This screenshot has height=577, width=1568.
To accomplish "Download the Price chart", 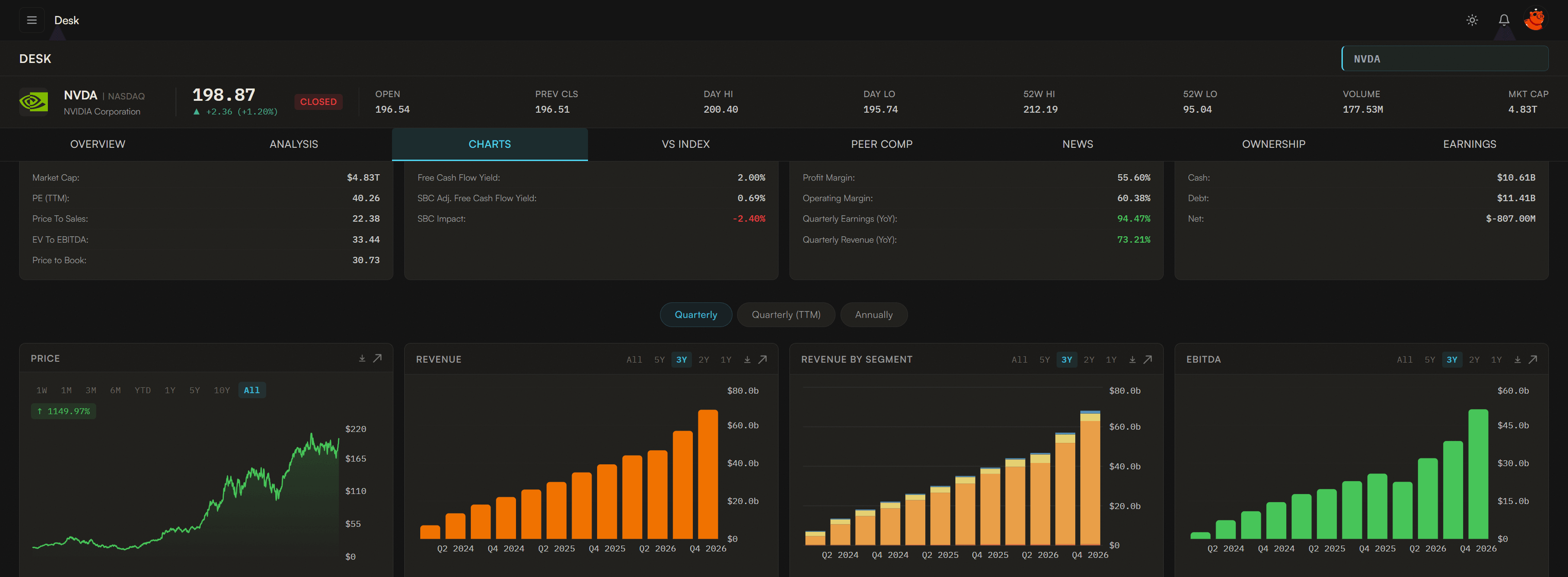I will point(362,358).
